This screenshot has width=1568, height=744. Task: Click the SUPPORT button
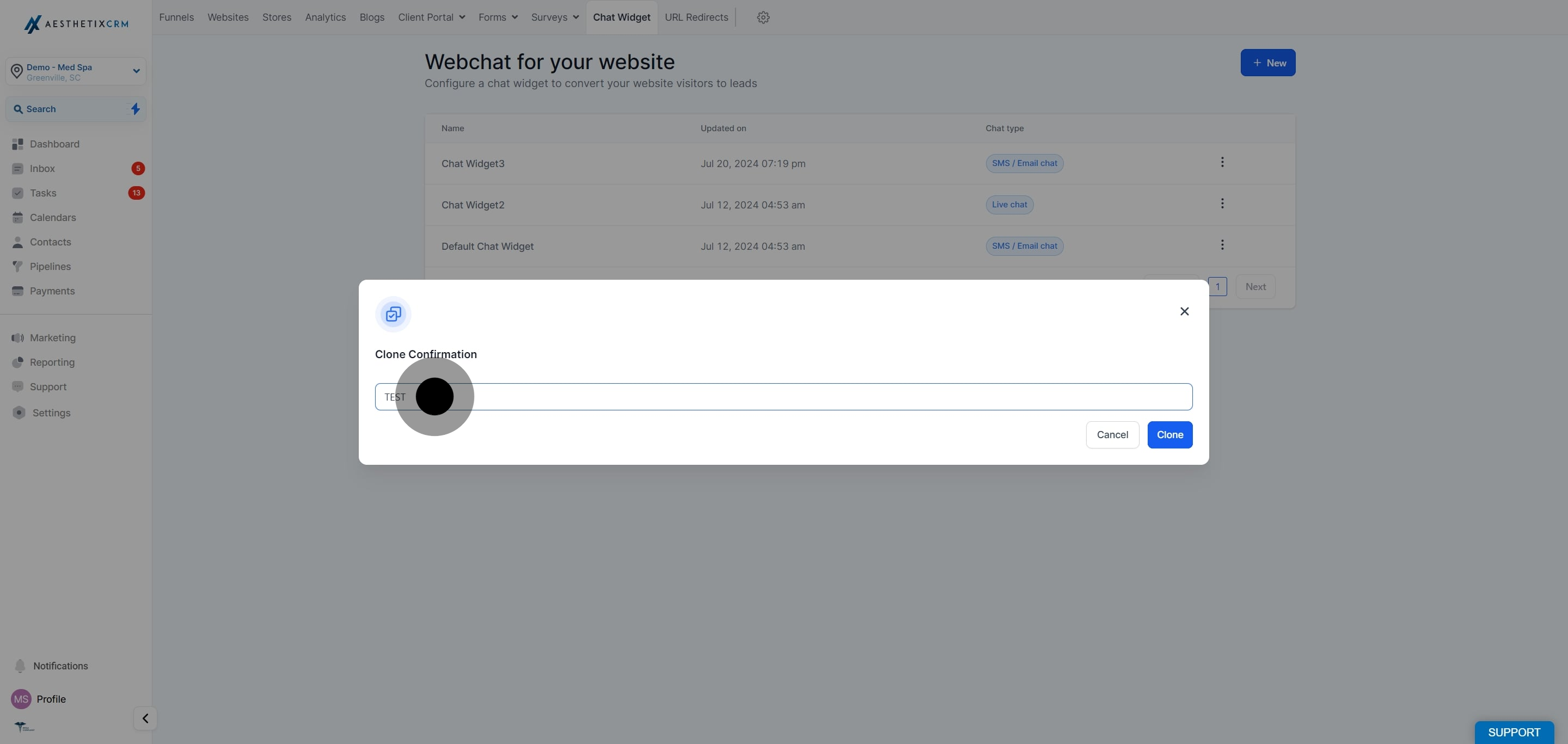pos(1514,733)
